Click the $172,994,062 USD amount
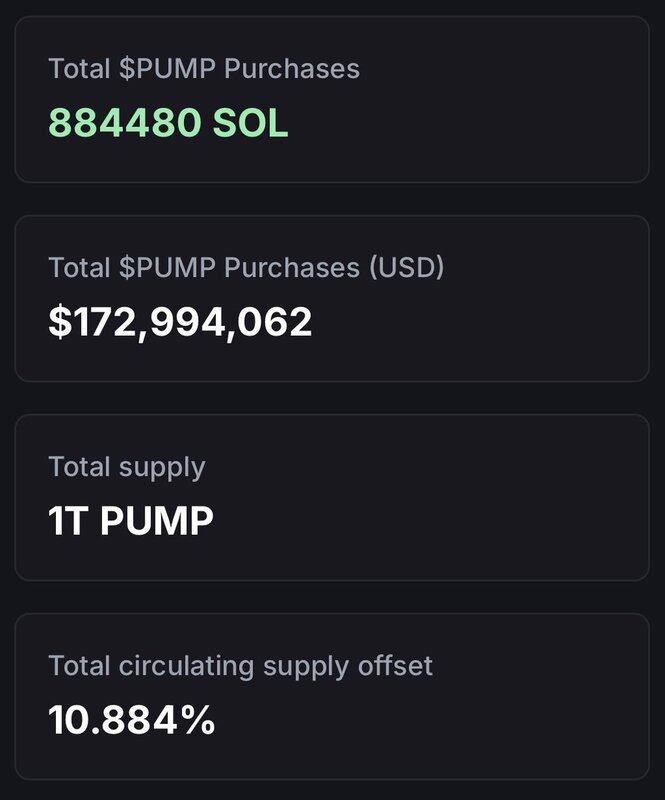Viewport: 665px width, 800px height. pos(180,322)
